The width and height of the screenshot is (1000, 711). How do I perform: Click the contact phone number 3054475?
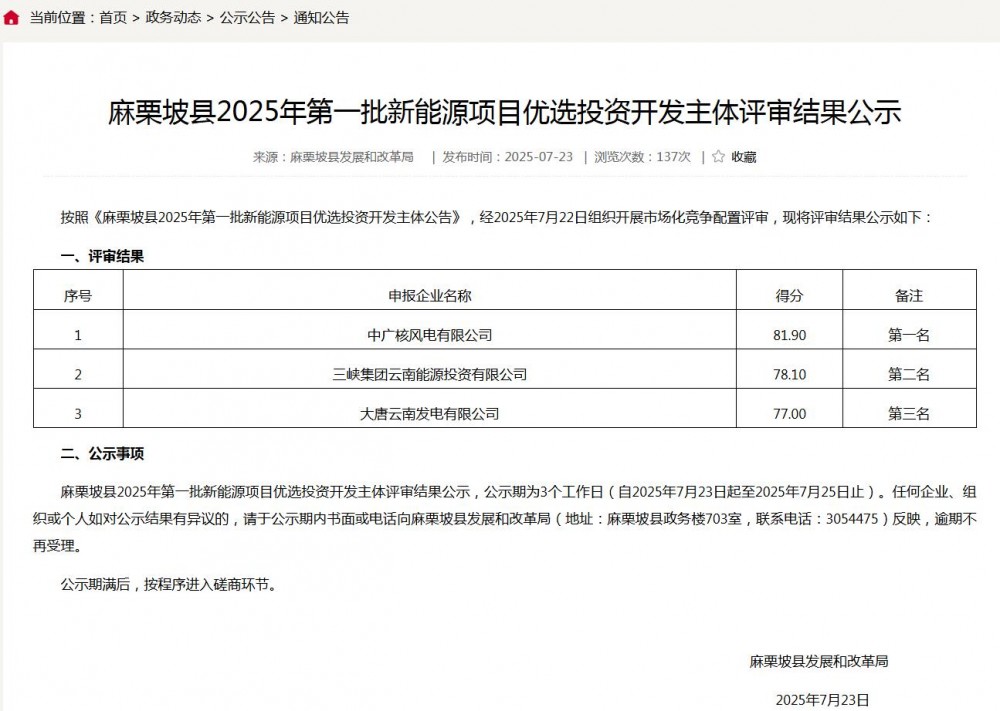pos(852,519)
